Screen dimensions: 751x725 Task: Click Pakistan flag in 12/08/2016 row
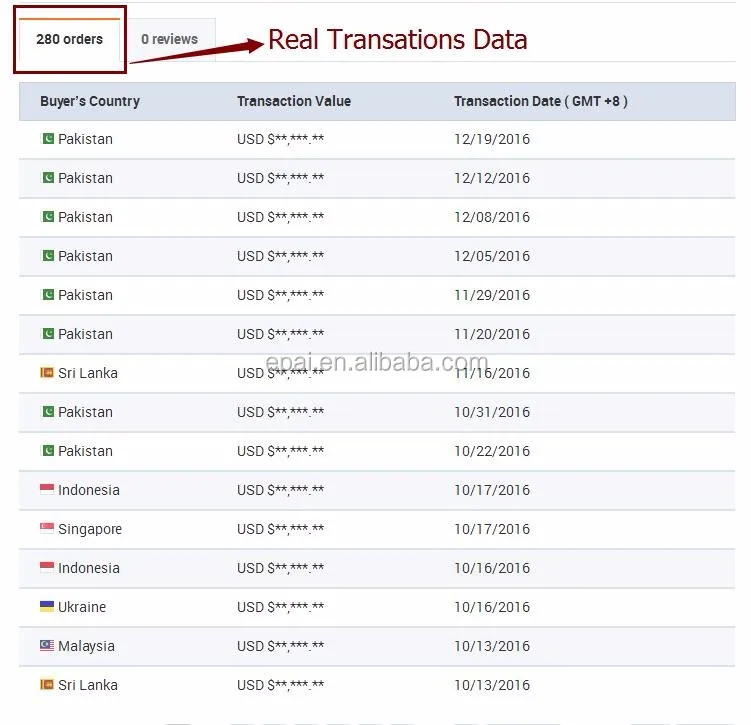click(47, 216)
